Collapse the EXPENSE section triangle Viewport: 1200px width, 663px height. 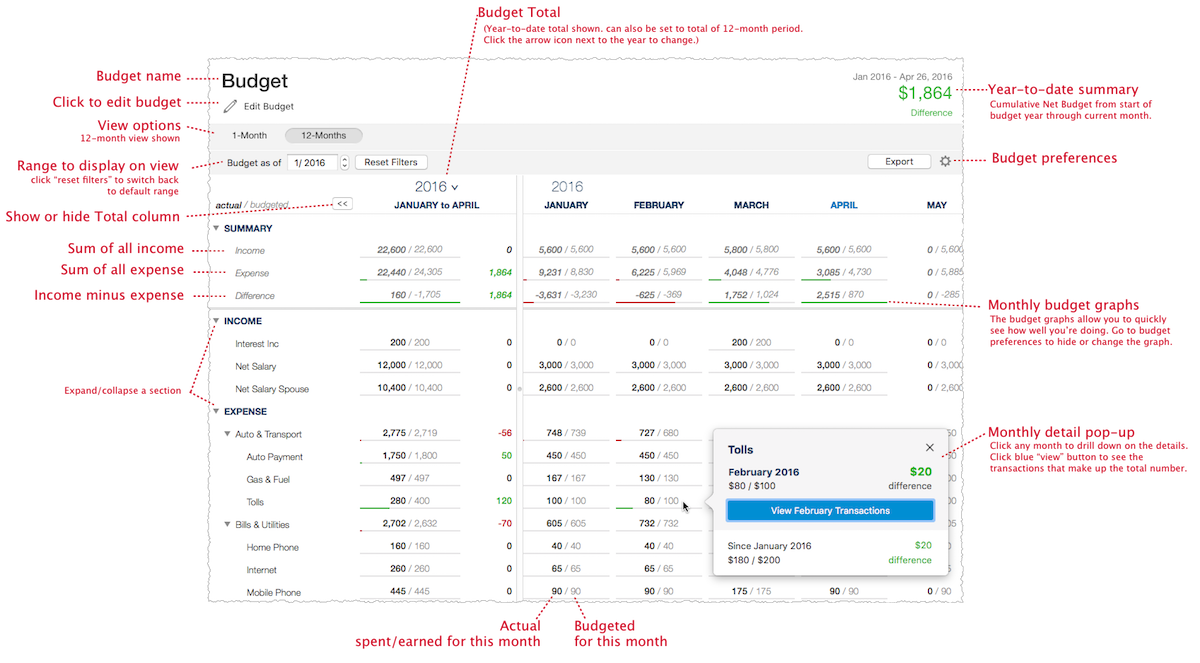click(215, 411)
